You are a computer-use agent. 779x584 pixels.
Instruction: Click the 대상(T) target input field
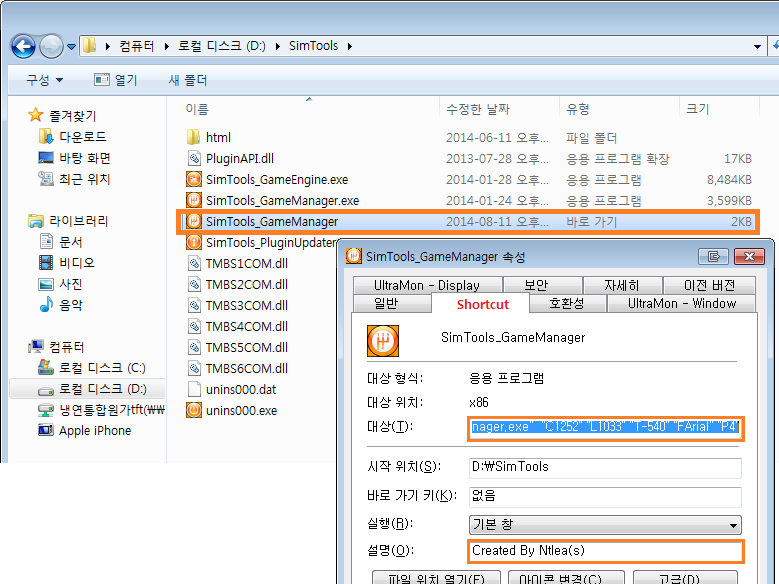[x=605, y=427]
